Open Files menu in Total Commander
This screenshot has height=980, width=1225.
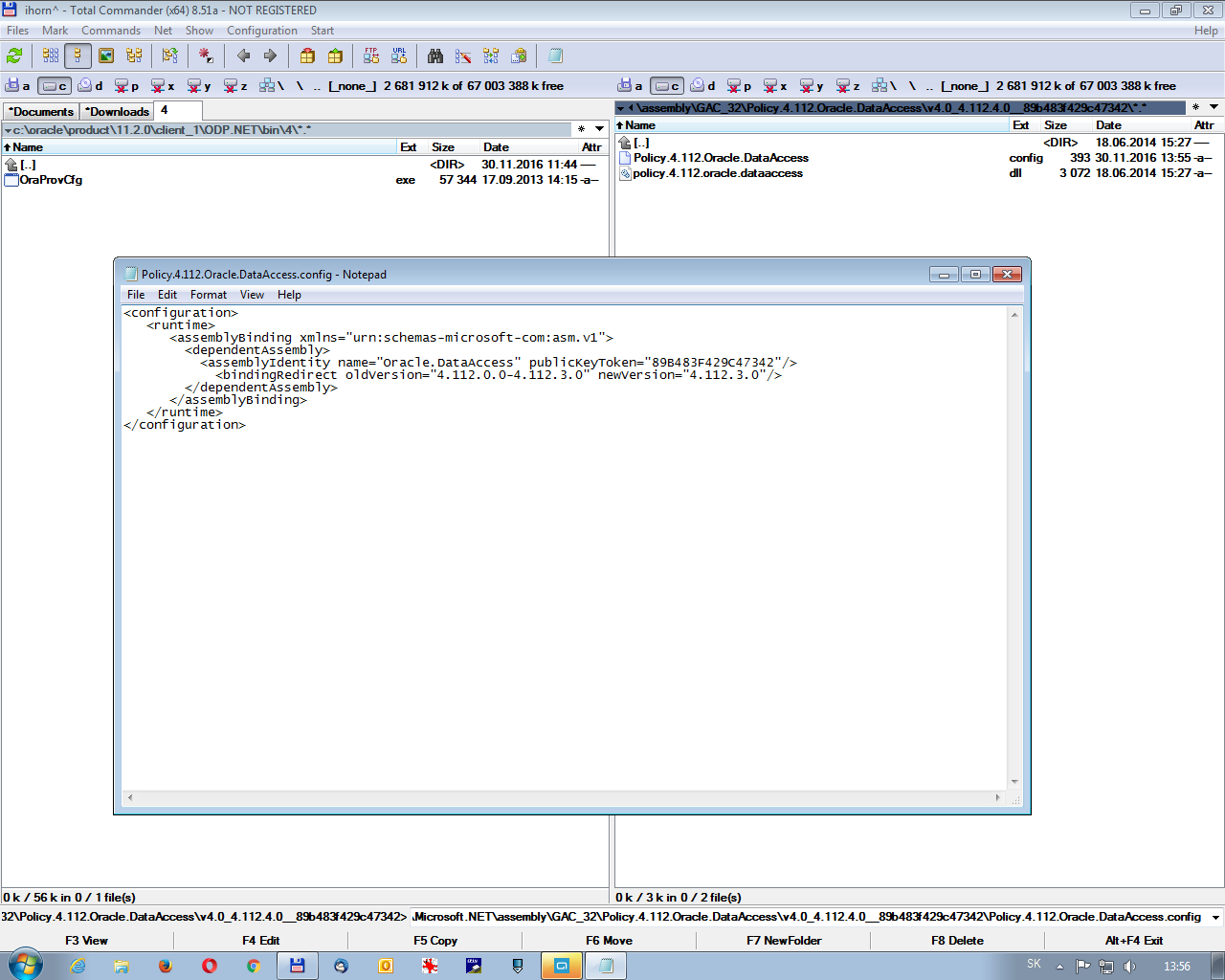pyautogui.click(x=17, y=31)
